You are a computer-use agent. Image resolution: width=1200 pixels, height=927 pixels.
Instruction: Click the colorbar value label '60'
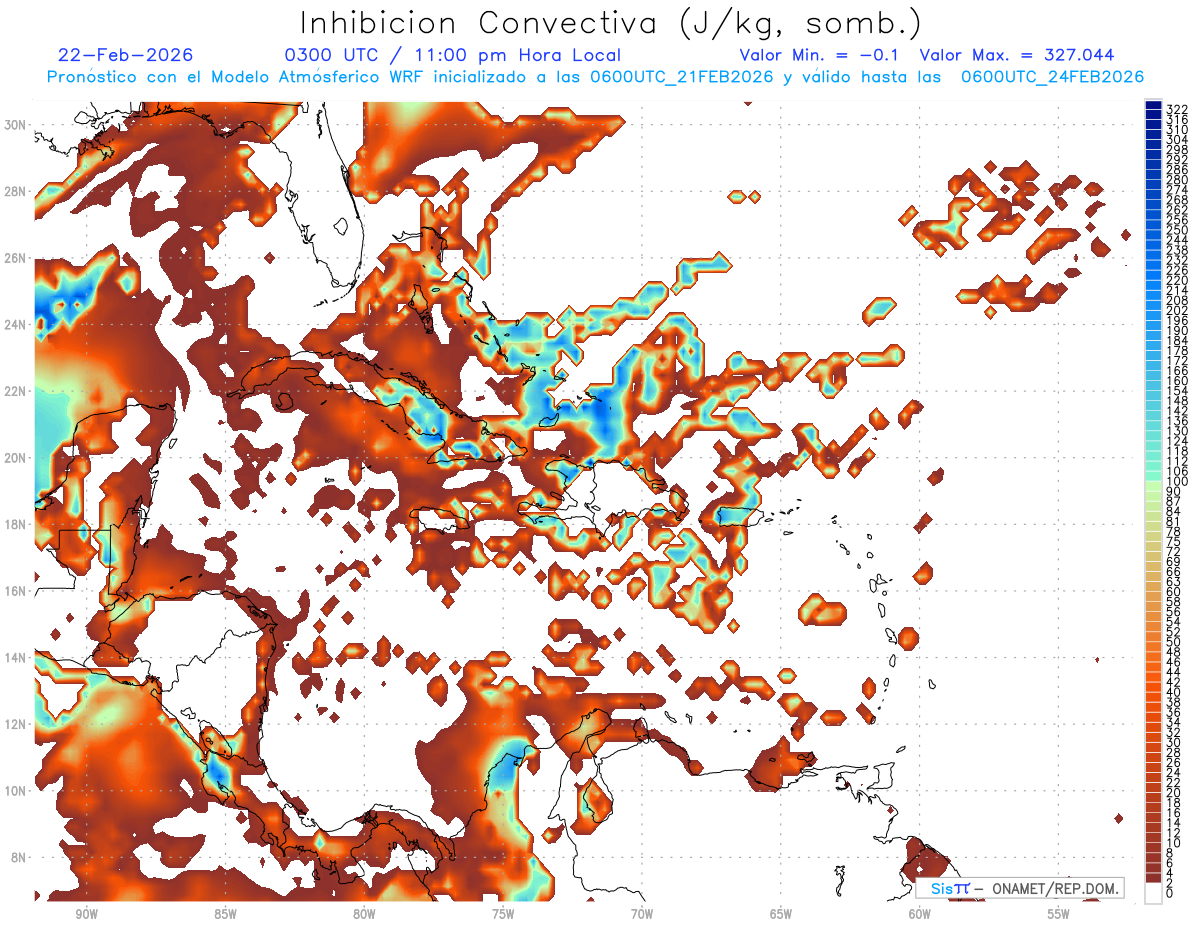(x=1174, y=592)
